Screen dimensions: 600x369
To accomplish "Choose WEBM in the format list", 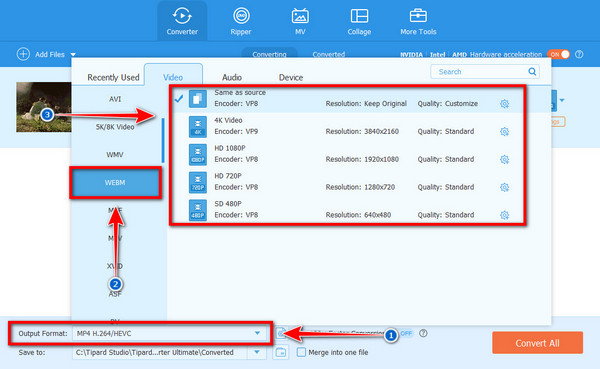I will click(115, 183).
